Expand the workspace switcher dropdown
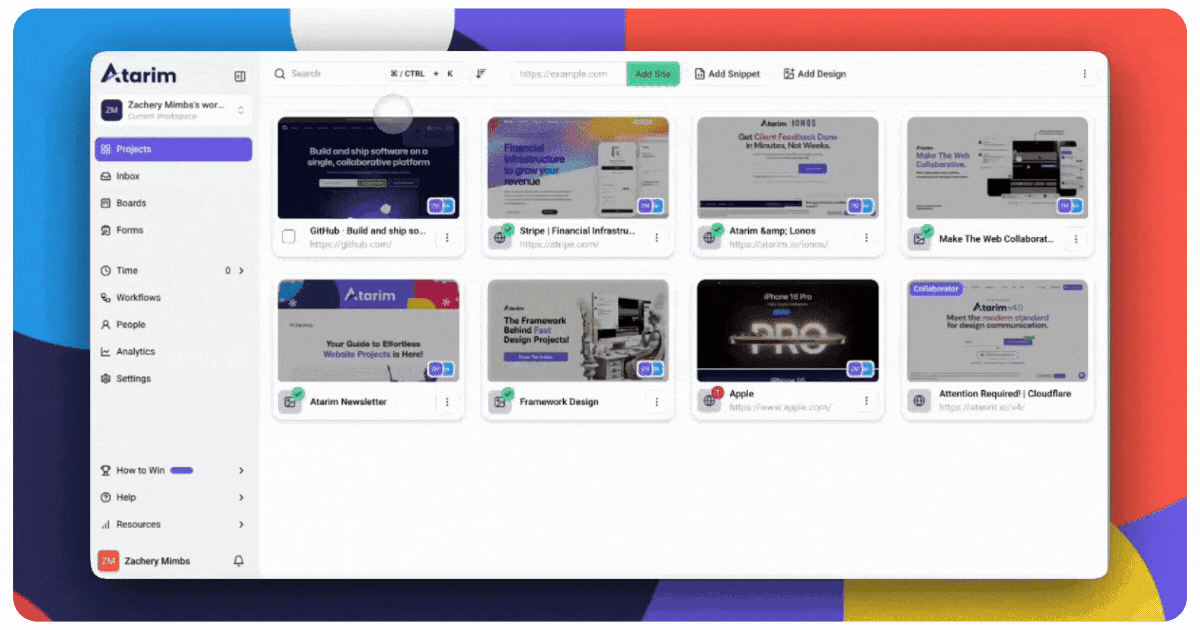1200x630 pixels. tap(240, 110)
